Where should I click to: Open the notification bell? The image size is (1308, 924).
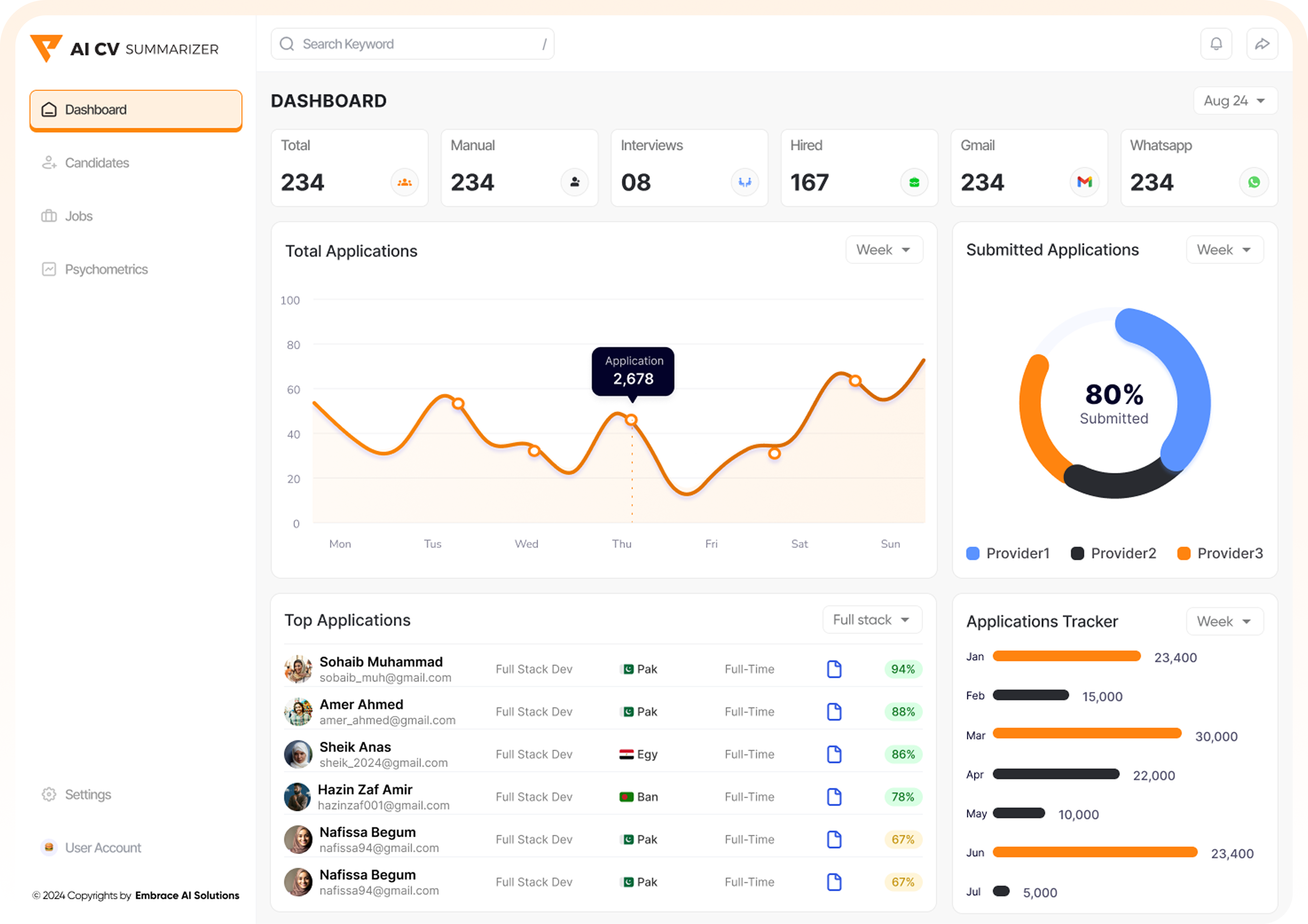pyautogui.click(x=1216, y=43)
